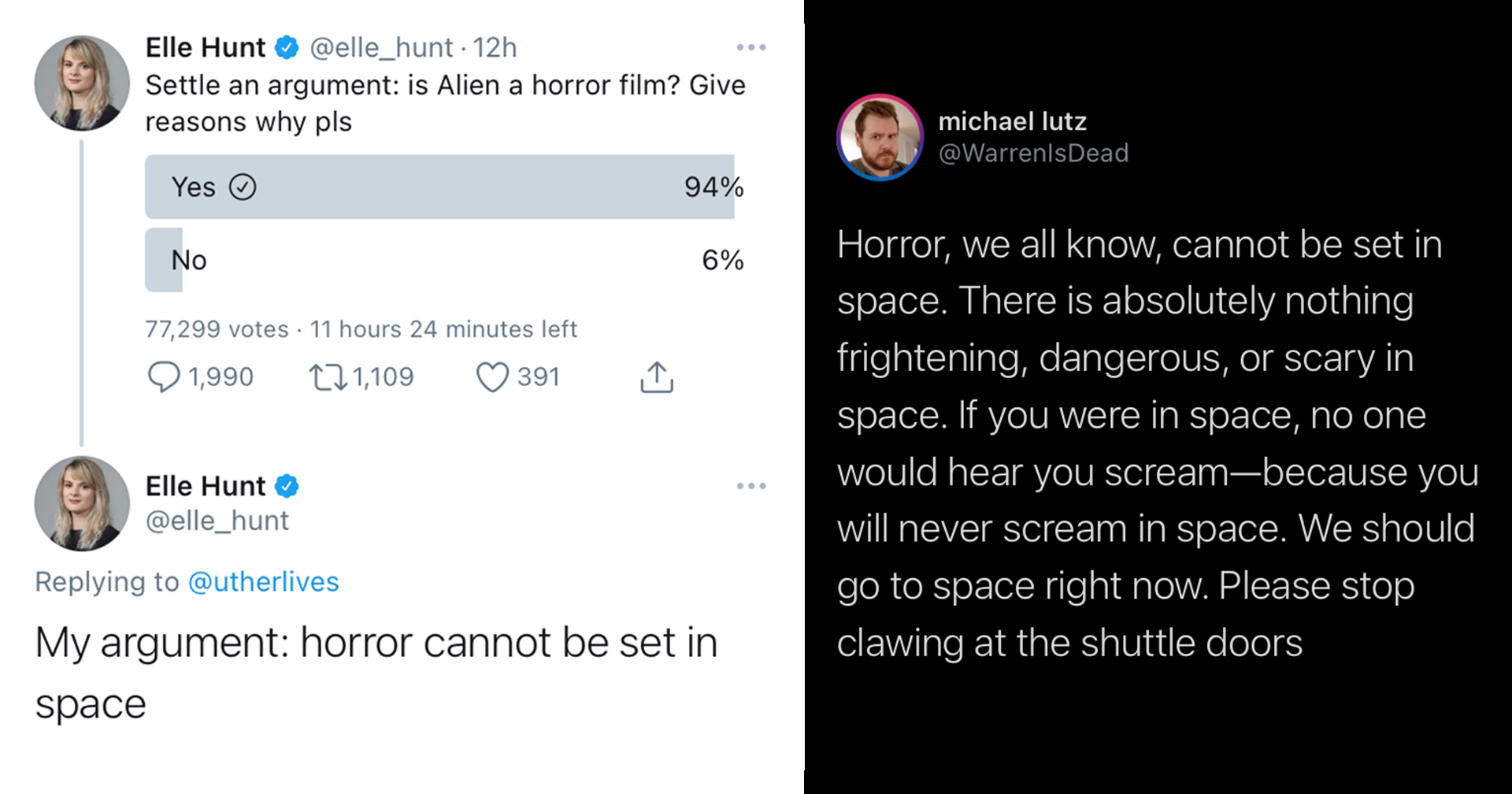The image size is (1512, 794).
Task: Click the retweet arrows icon
Action: [328, 377]
